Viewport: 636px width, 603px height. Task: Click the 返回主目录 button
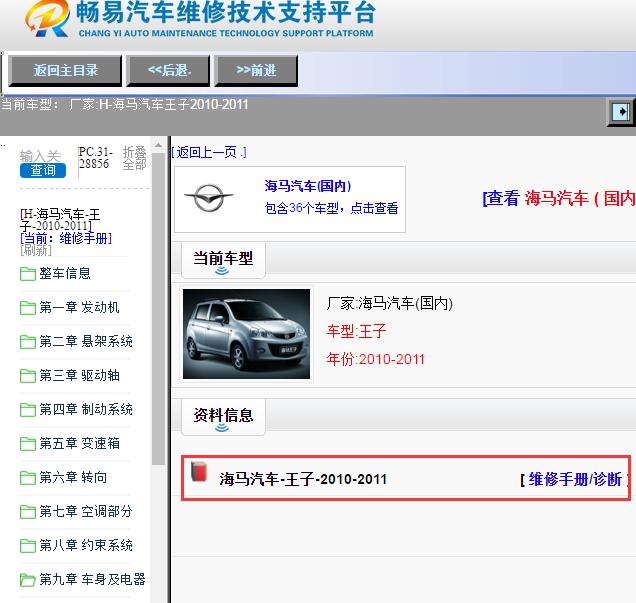coord(65,71)
